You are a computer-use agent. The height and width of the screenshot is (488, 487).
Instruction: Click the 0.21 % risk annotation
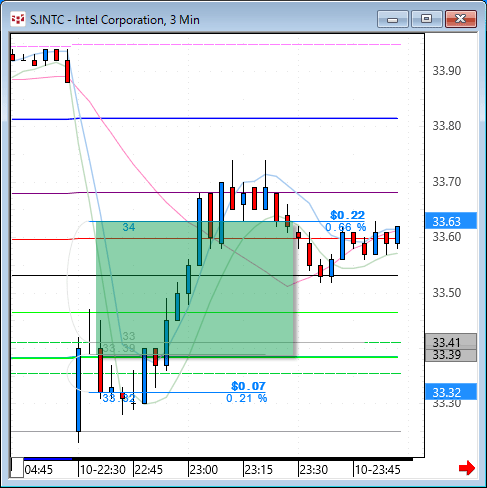click(x=247, y=398)
